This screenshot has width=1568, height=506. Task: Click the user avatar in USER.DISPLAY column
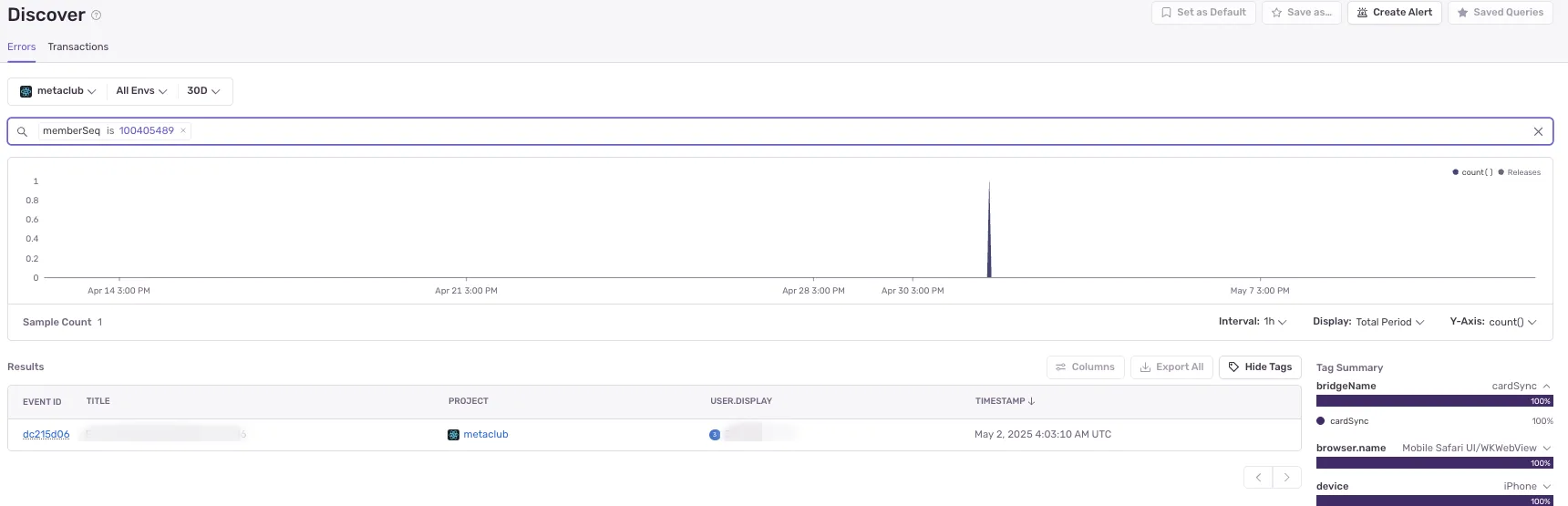tap(715, 435)
